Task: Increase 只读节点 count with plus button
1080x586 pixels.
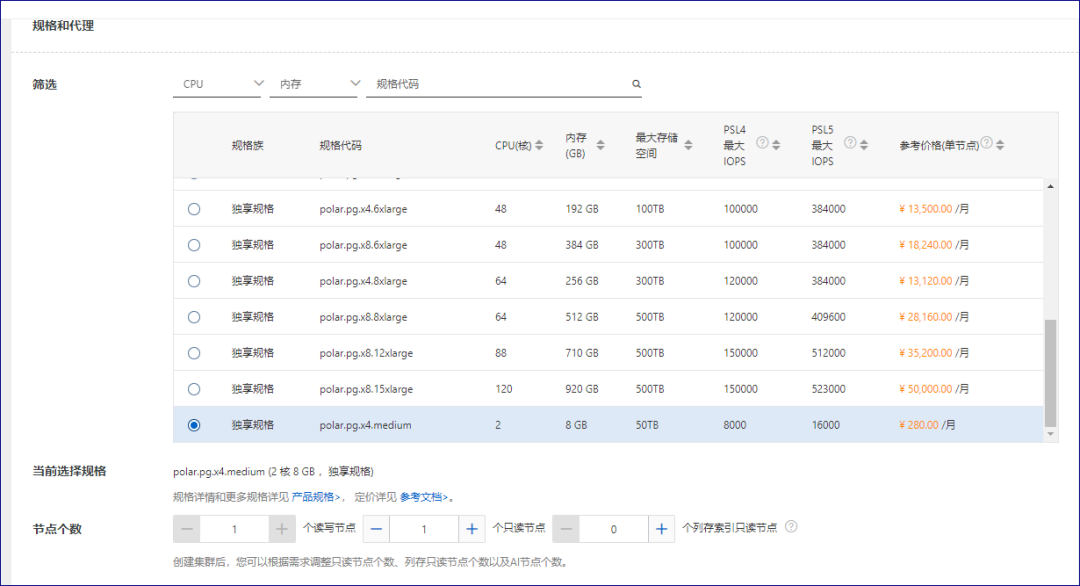Action: coord(470,528)
